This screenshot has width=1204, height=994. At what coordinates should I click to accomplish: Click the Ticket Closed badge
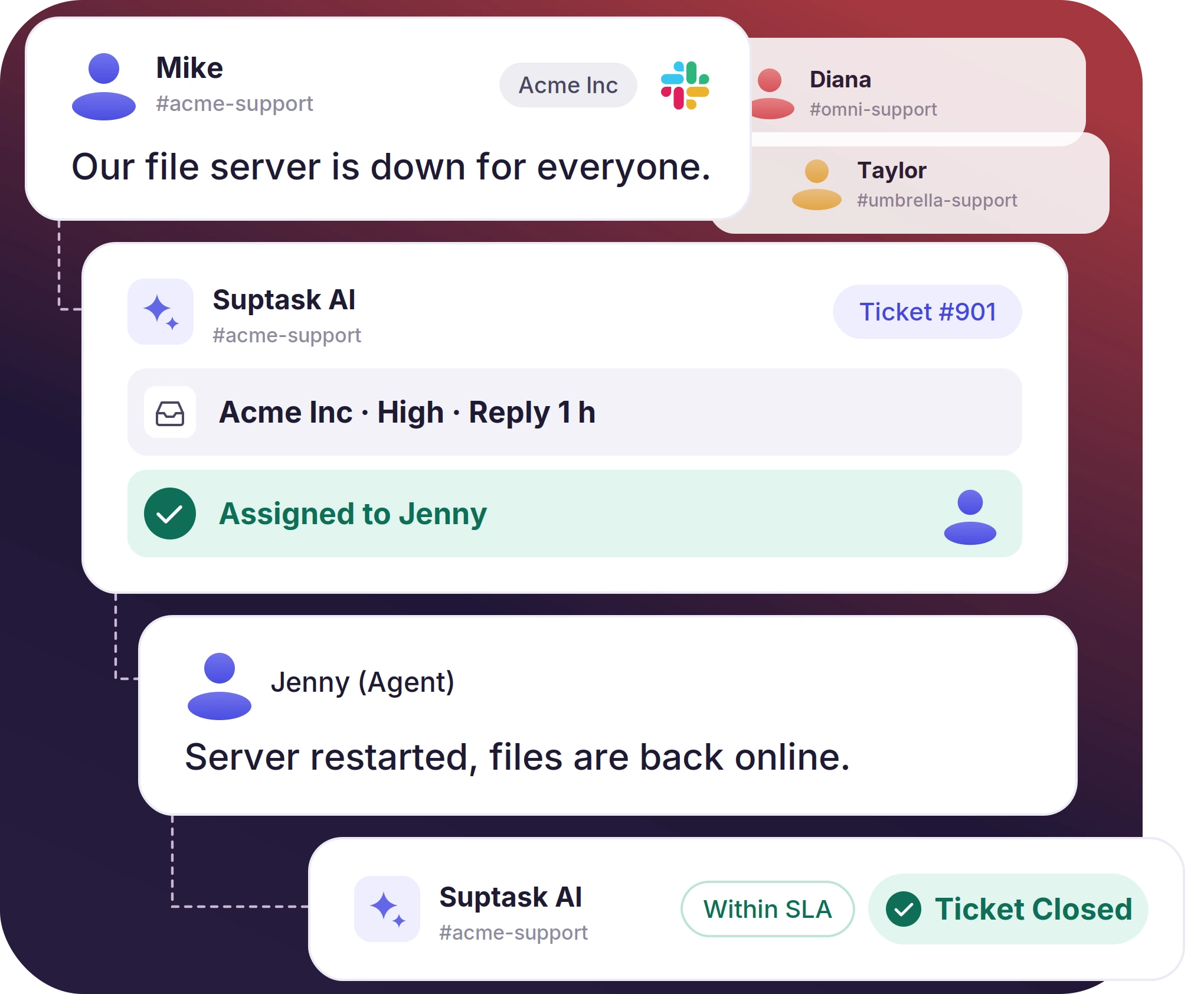pyautogui.click(x=1008, y=909)
